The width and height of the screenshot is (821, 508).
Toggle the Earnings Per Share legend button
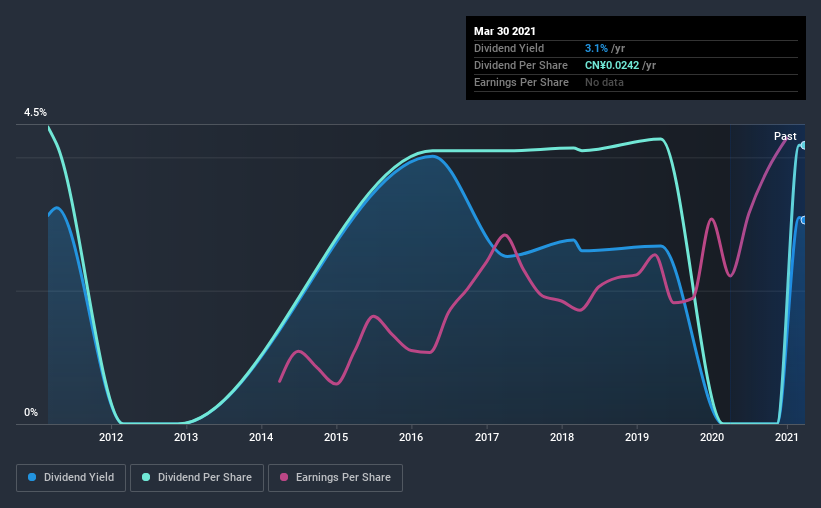336,478
